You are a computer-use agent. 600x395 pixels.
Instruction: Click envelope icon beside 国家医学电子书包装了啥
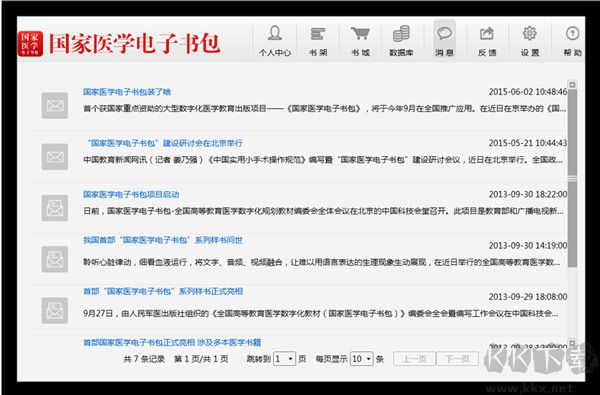pos(55,105)
